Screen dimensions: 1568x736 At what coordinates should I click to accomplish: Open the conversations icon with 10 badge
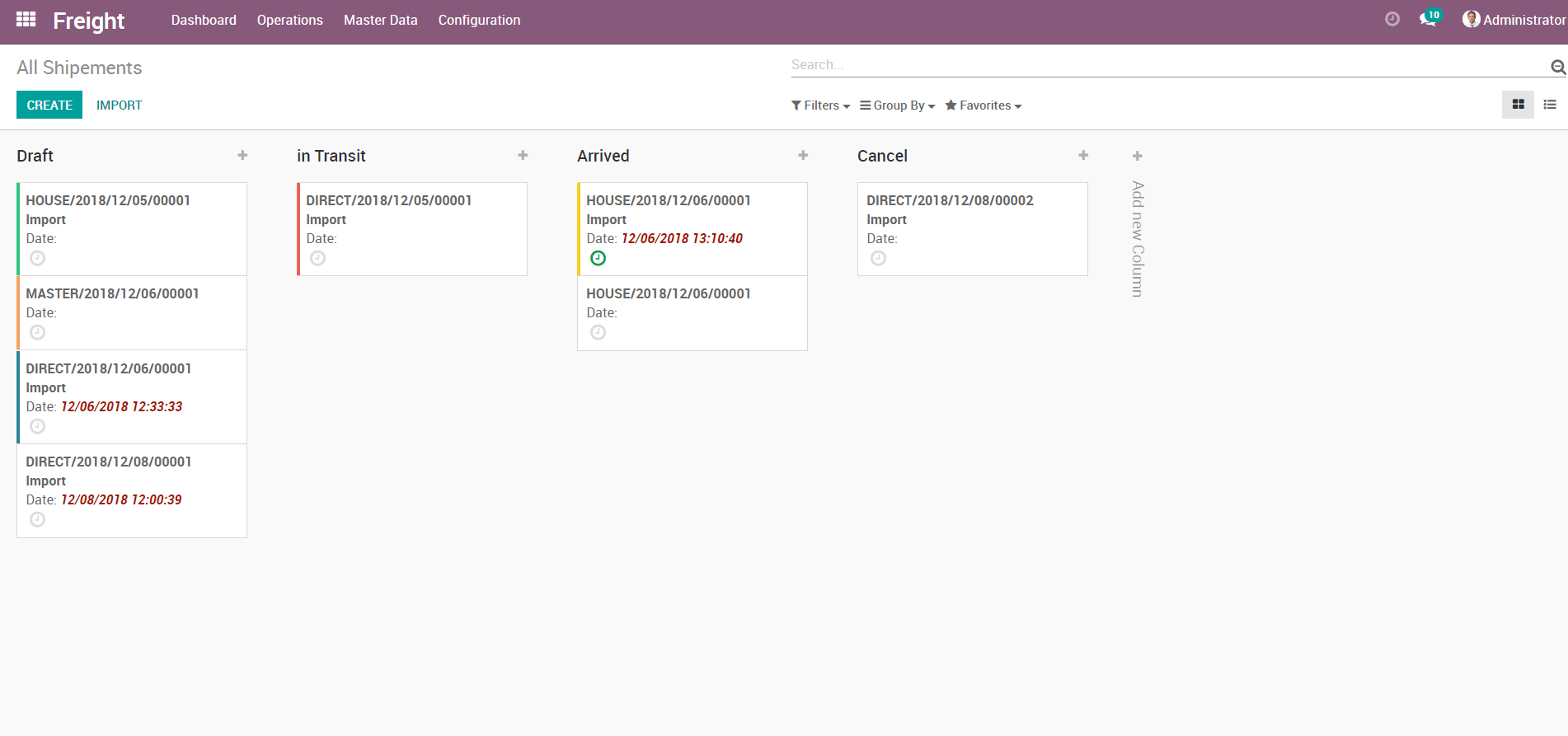pos(1428,20)
